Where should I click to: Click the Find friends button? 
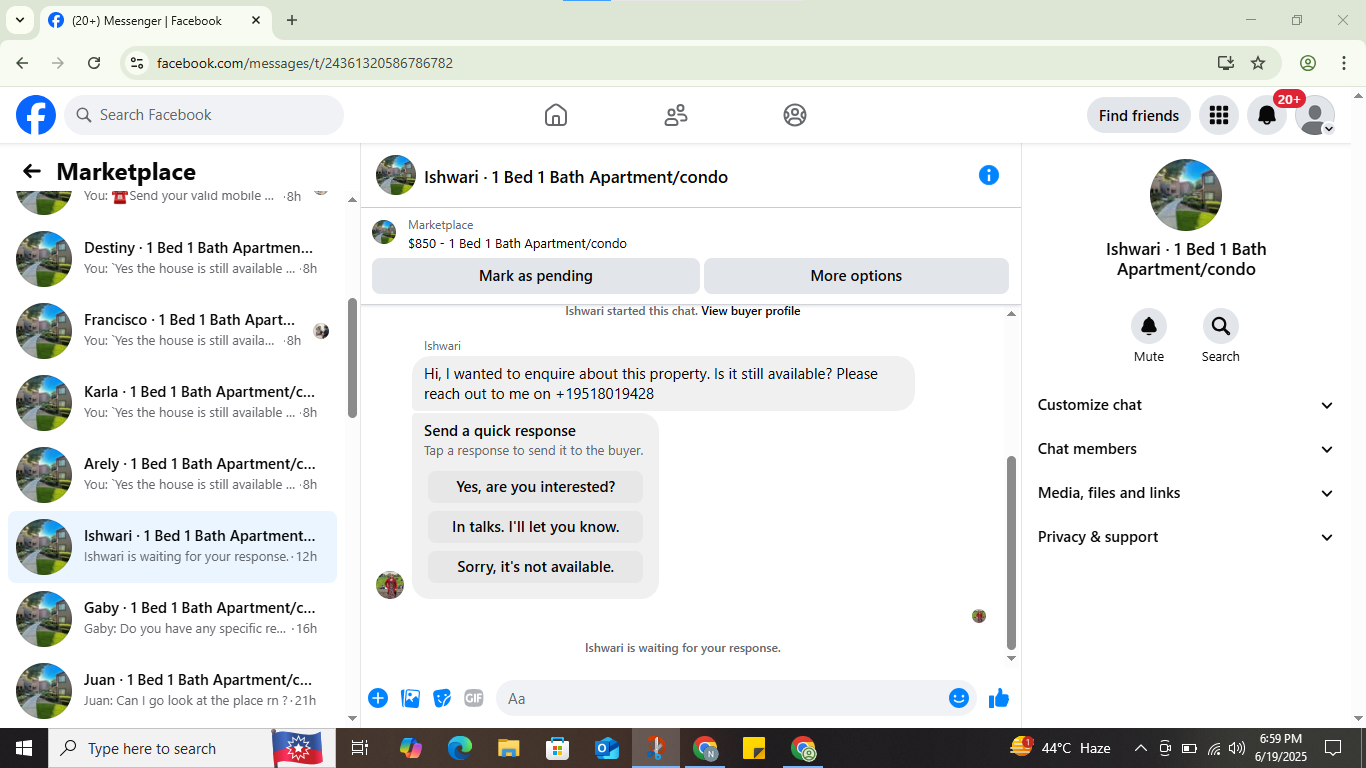(1139, 115)
